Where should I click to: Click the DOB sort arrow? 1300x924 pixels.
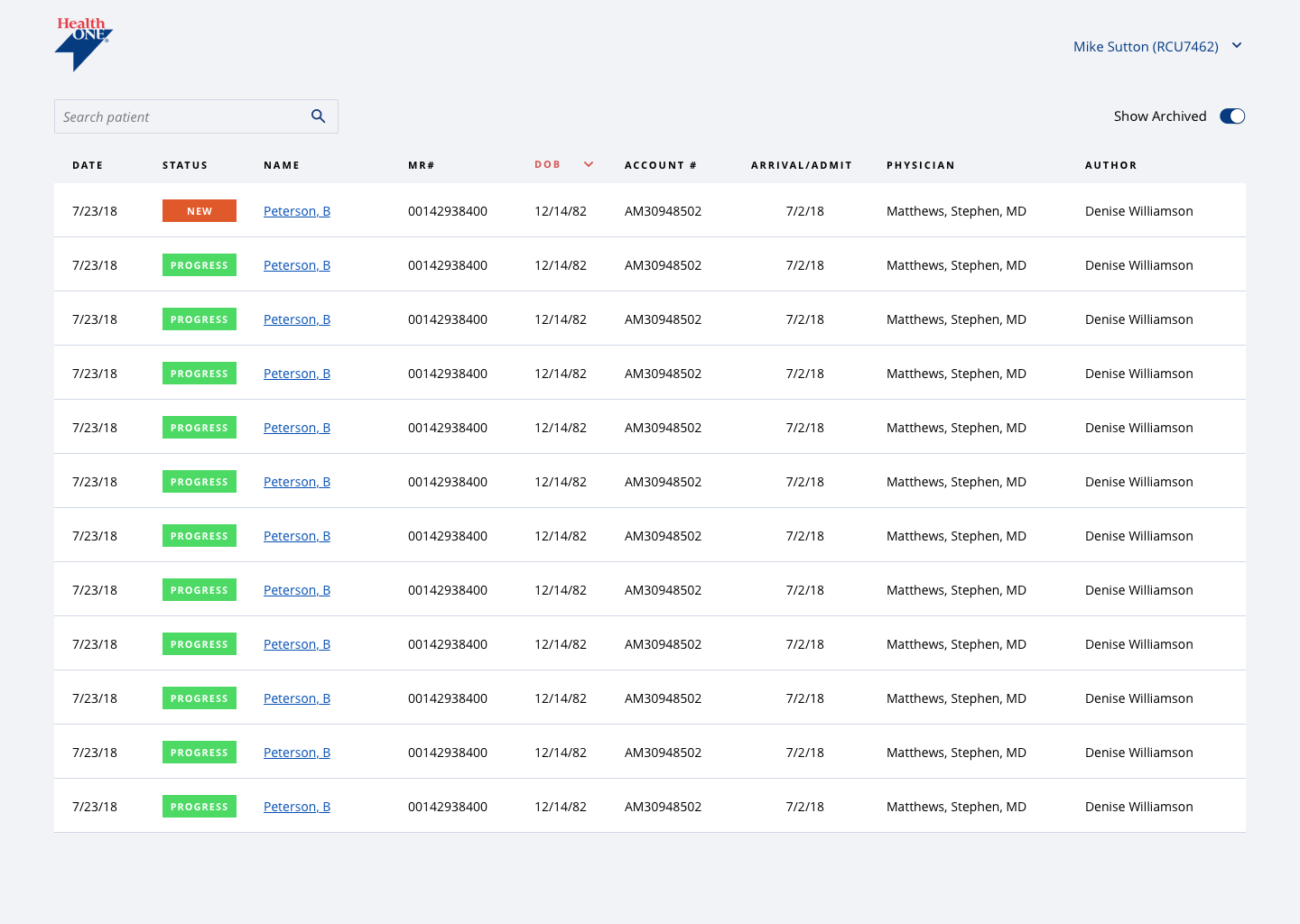click(x=589, y=164)
